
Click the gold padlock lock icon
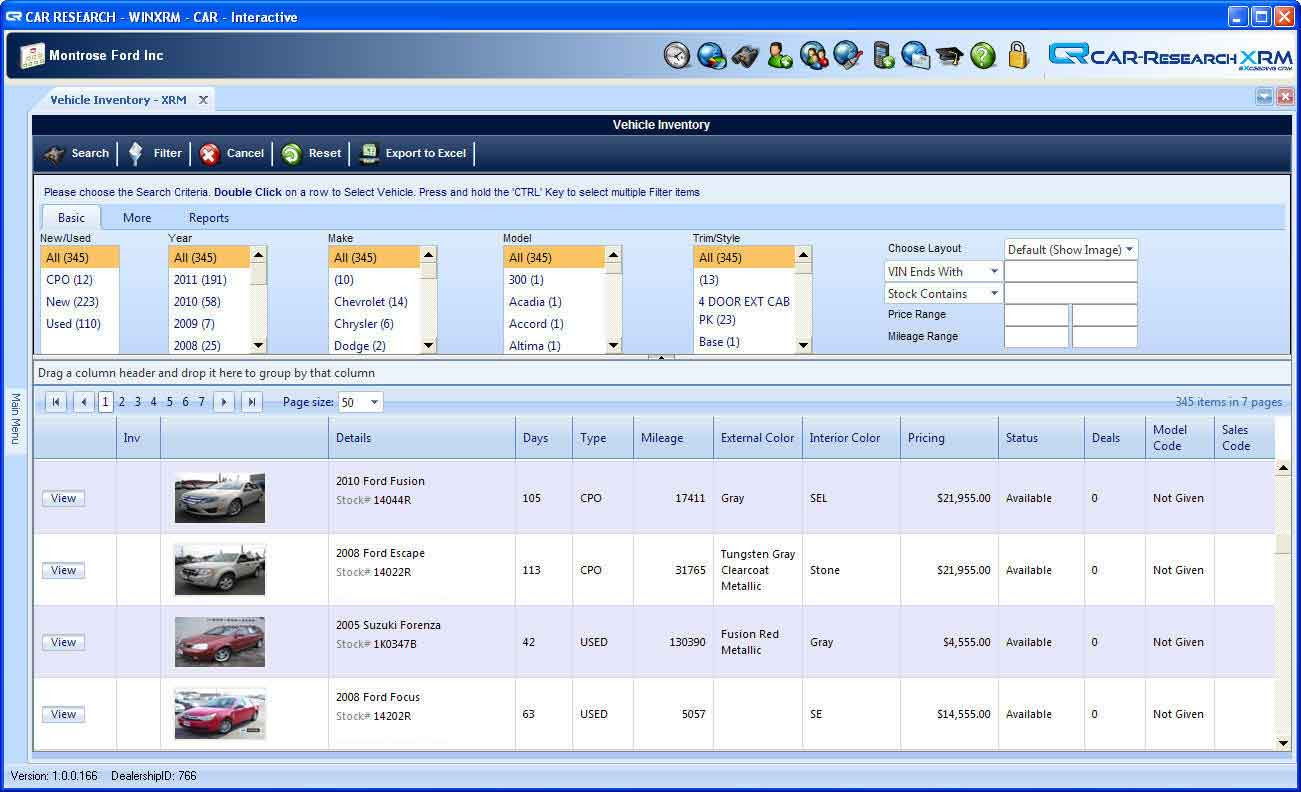coord(1018,54)
